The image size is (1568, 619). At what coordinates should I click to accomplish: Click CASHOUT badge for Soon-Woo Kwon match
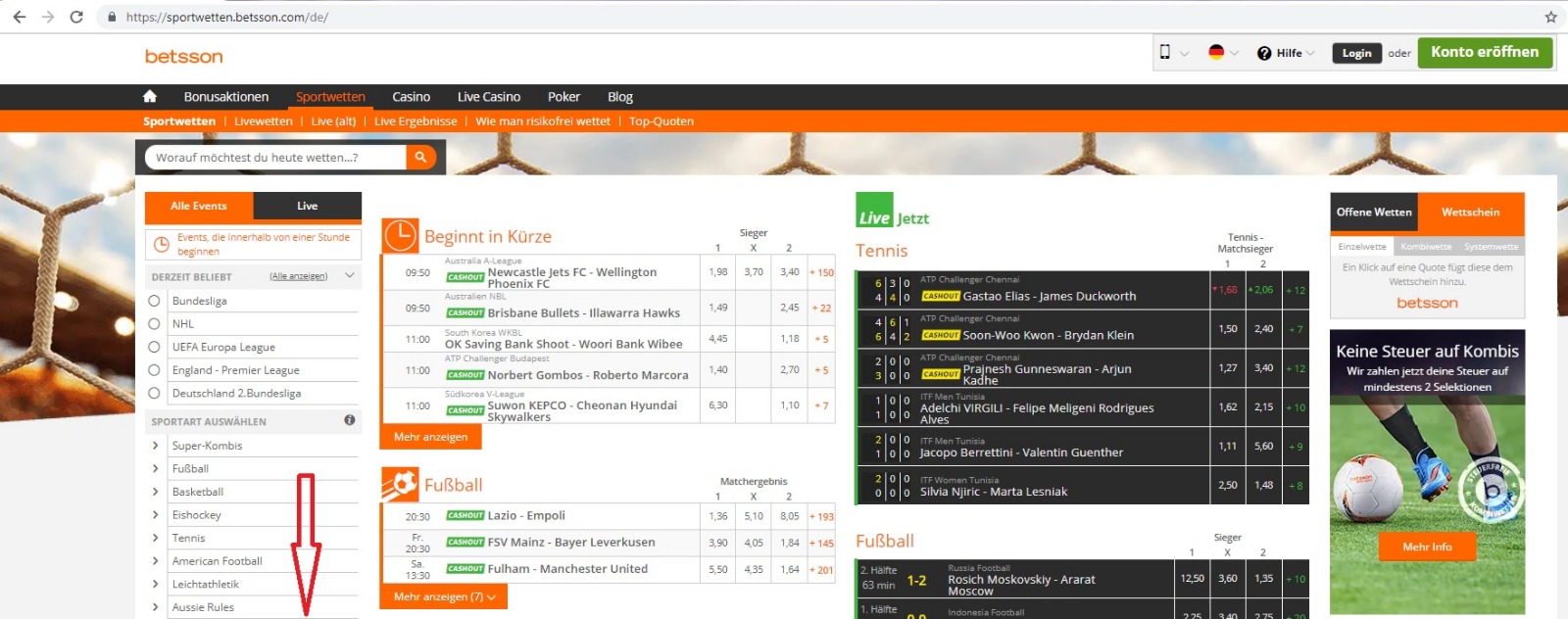pos(941,335)
